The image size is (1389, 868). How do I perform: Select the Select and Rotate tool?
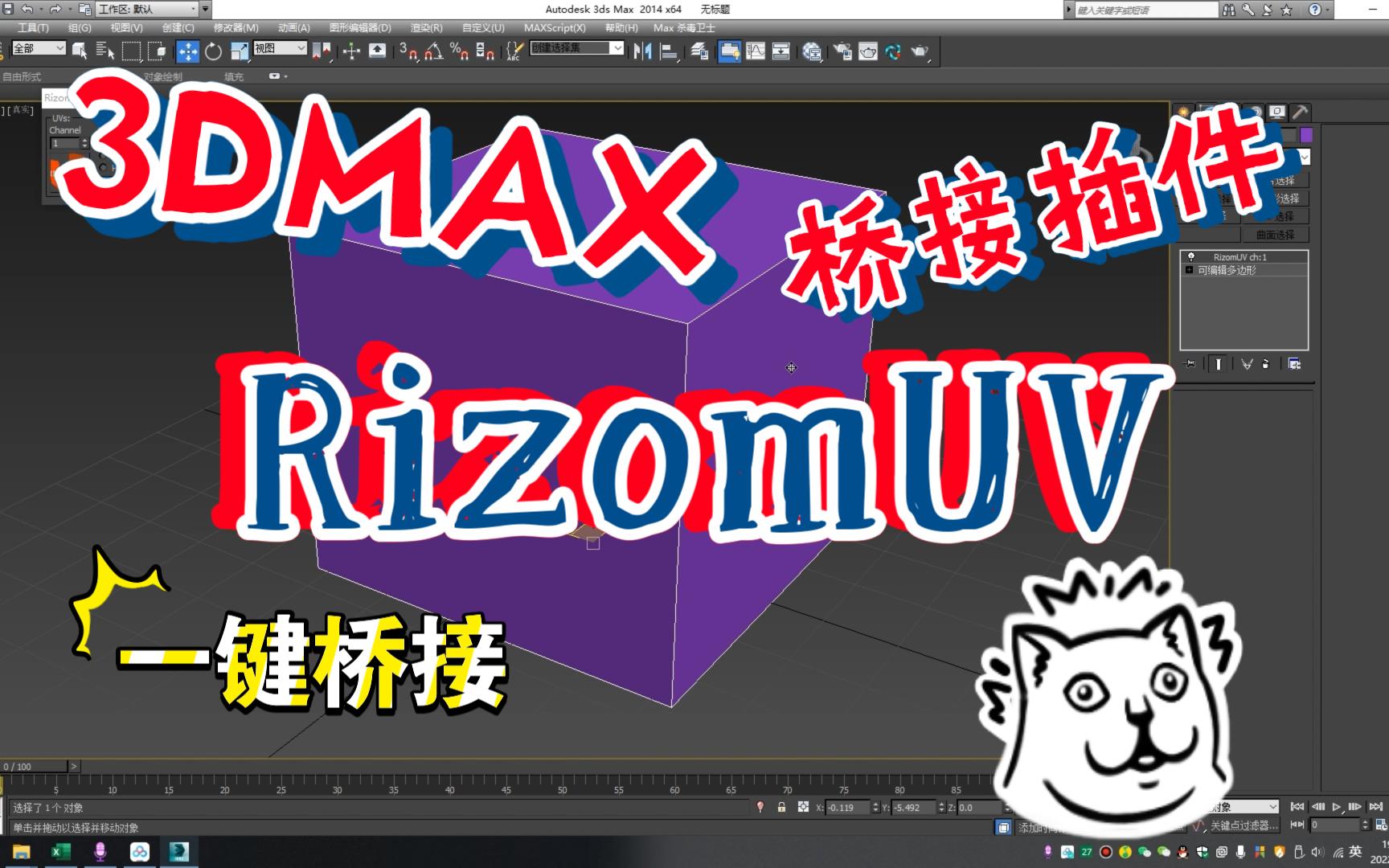[x=213, y=51]
